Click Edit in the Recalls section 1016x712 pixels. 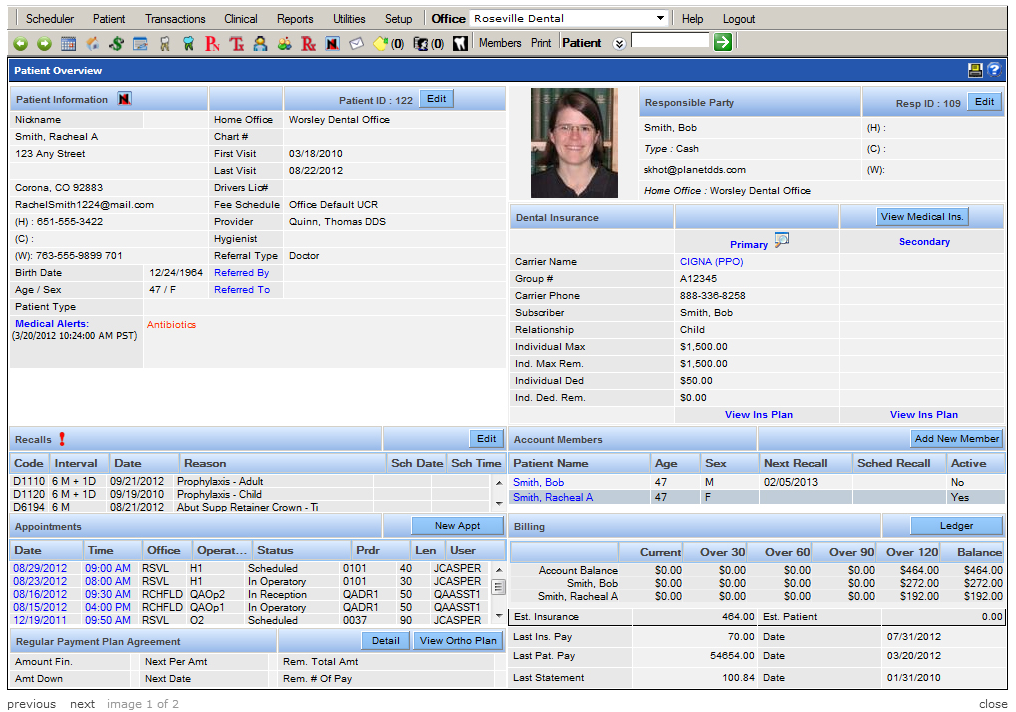(486, 439)
